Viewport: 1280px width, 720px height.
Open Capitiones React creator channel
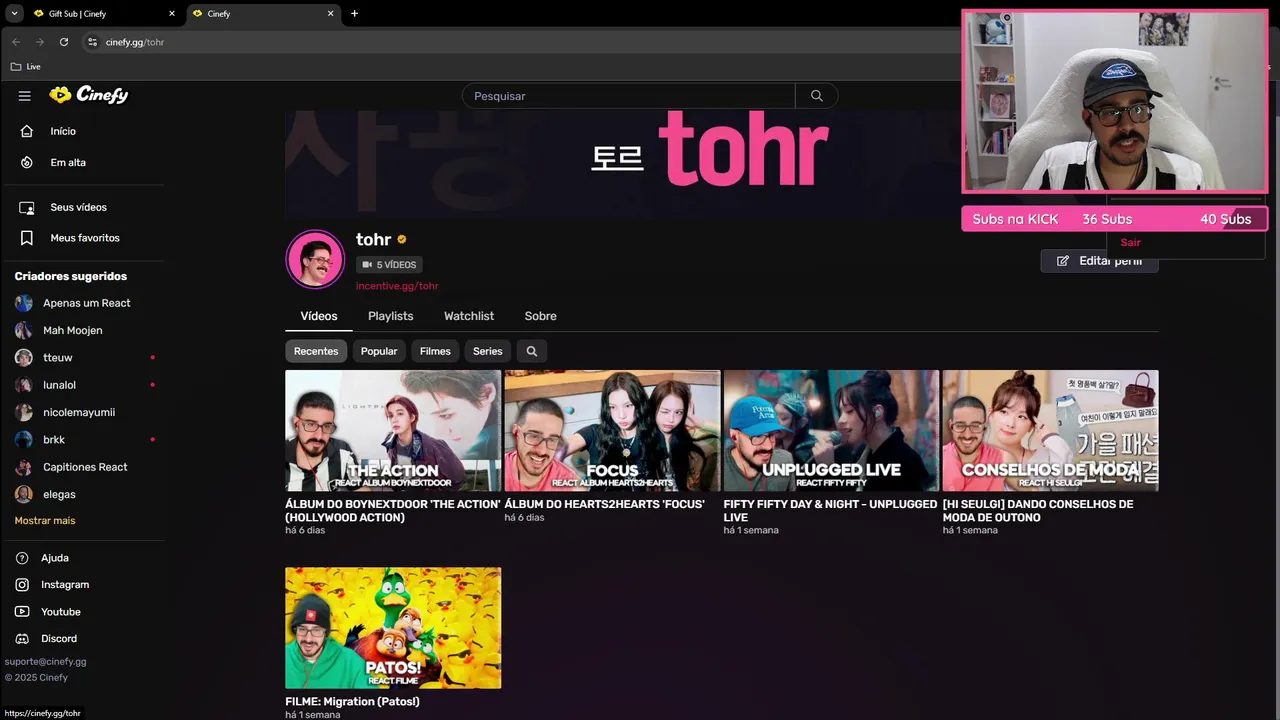tap(85, 467)
